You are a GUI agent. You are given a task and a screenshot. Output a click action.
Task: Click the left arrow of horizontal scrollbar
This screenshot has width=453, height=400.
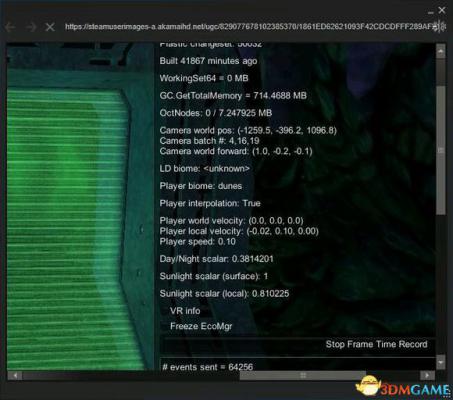coord(15,375)
